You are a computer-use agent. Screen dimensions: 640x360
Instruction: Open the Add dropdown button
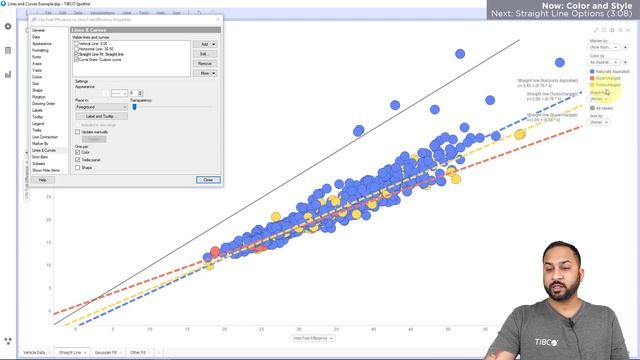point(205,44)
